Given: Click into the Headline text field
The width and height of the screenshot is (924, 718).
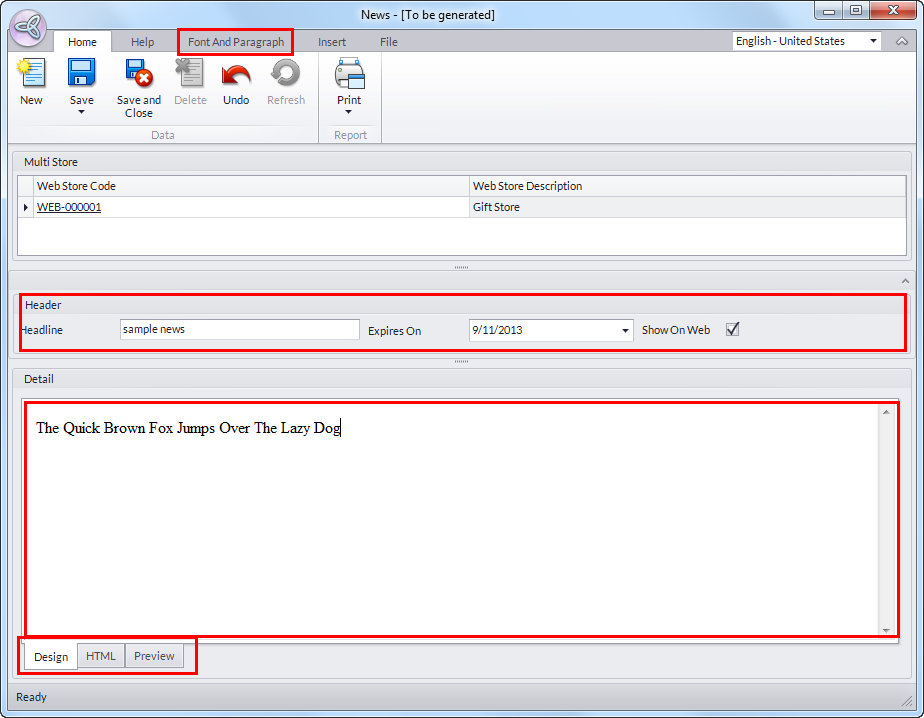Looking at the screenshot, I should (x=238, y=329).
